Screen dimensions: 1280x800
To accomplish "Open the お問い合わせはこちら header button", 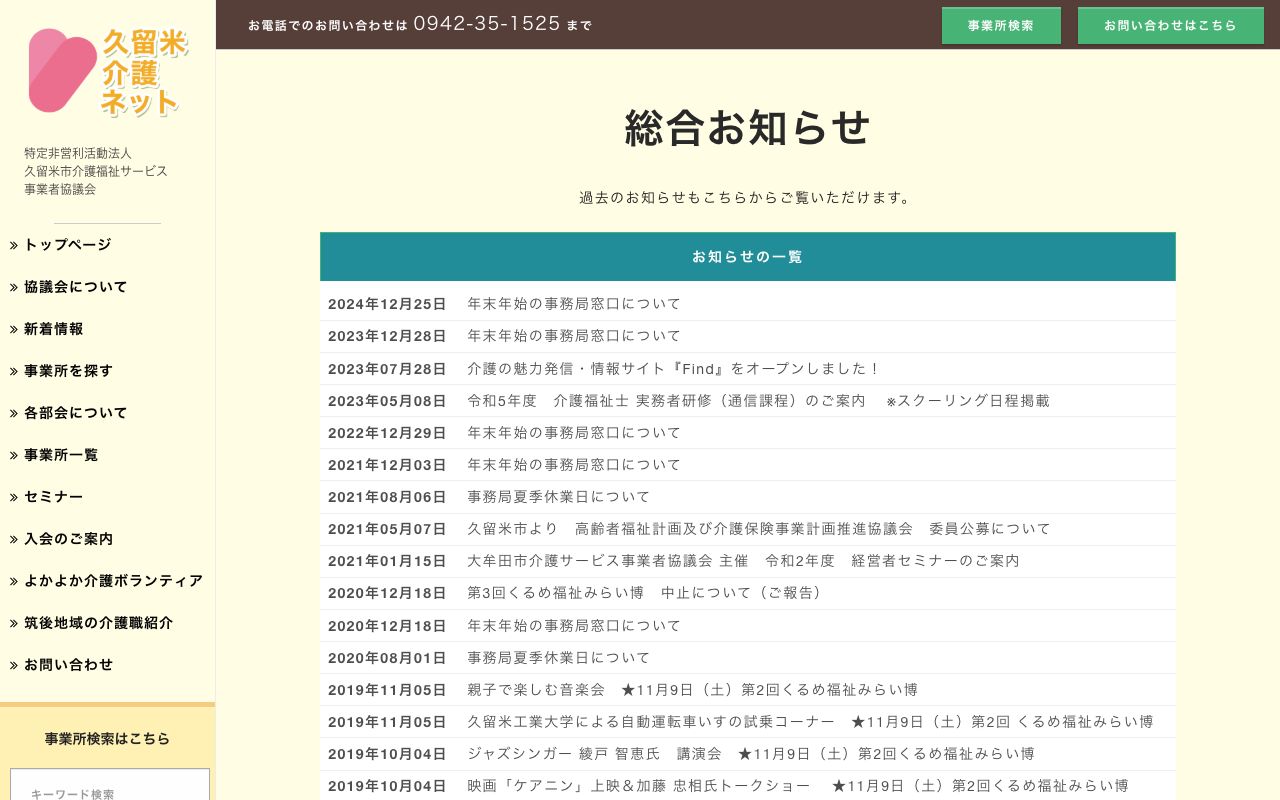I will click(1171, 25).
